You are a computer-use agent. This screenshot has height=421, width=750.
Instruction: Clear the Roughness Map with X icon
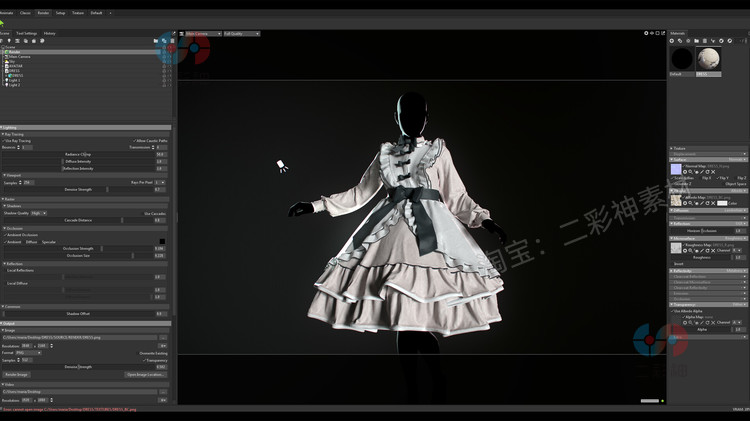(713, 251)
